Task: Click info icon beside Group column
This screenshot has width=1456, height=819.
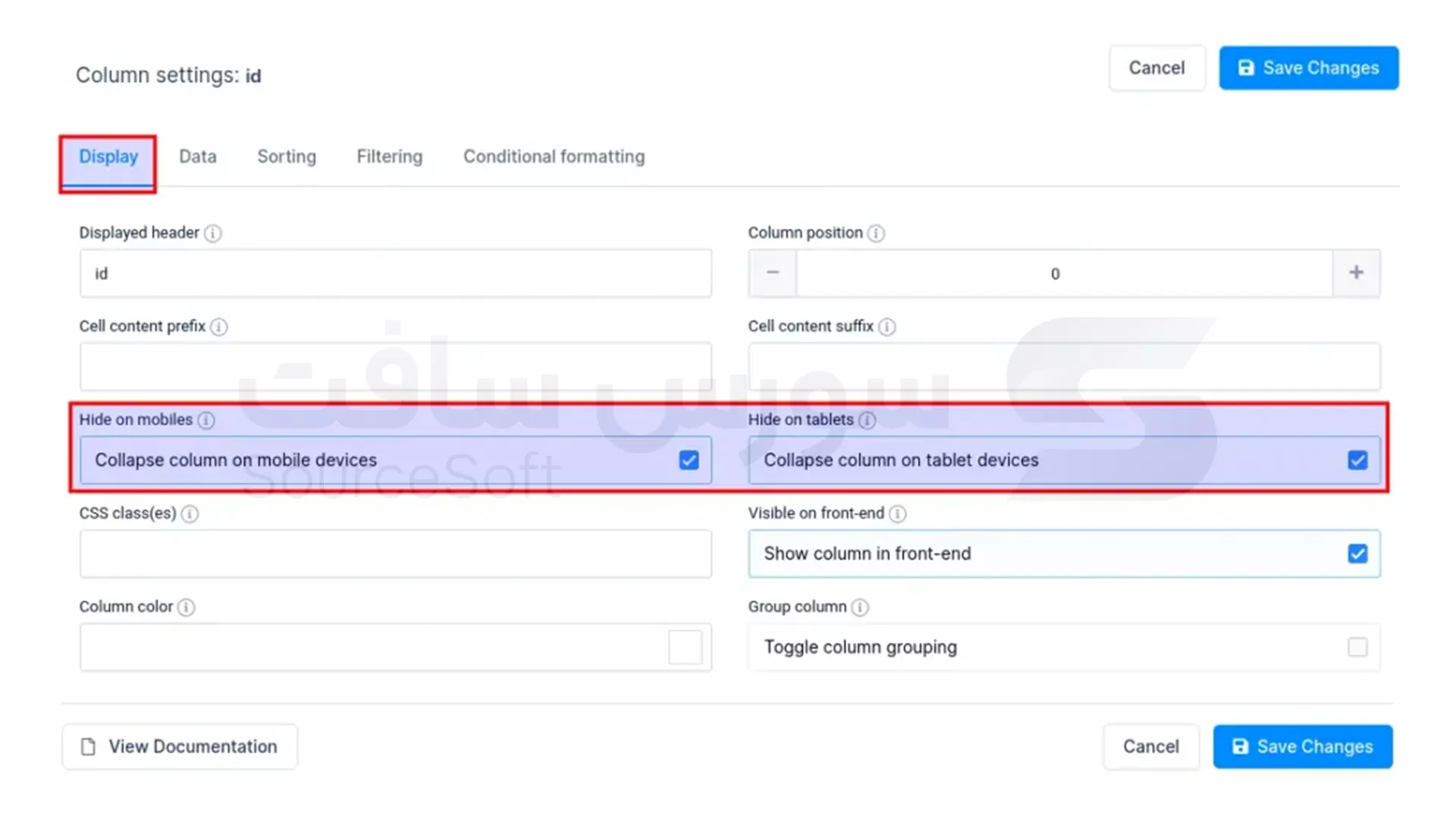Action: click(x=860, y=607)
